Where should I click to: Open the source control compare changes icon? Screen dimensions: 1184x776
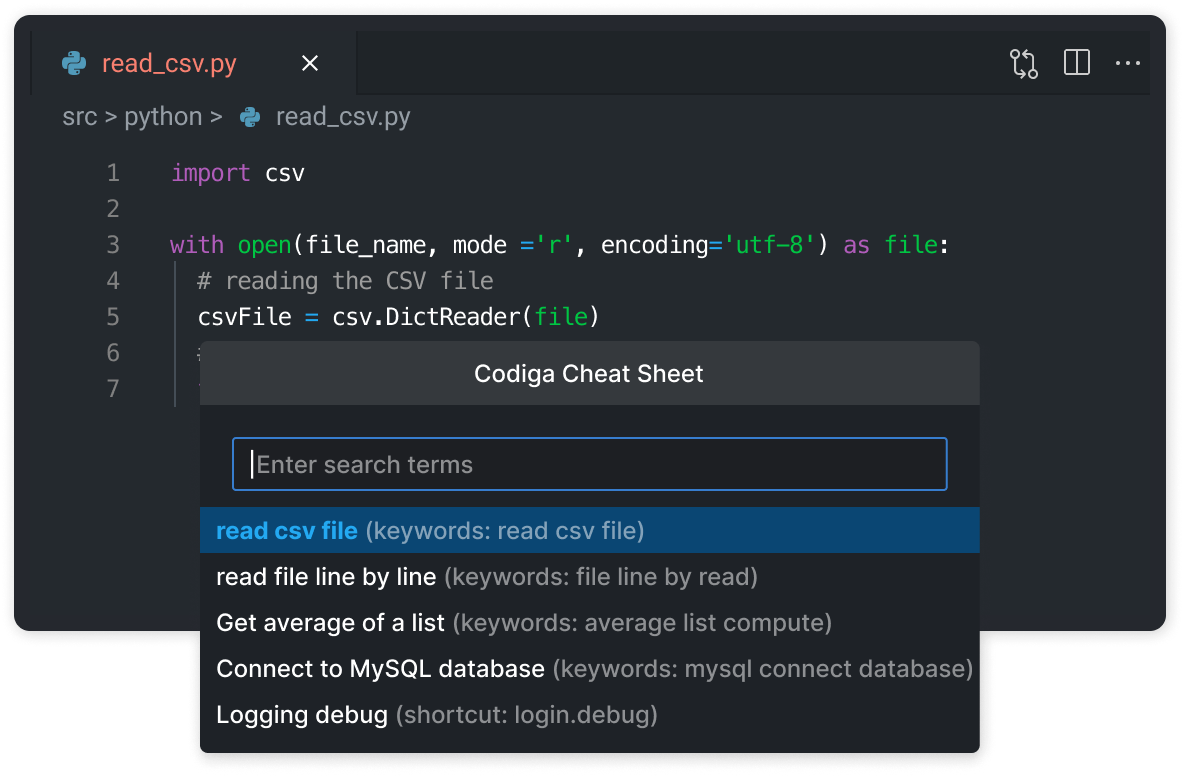[x=1024, y=63]
